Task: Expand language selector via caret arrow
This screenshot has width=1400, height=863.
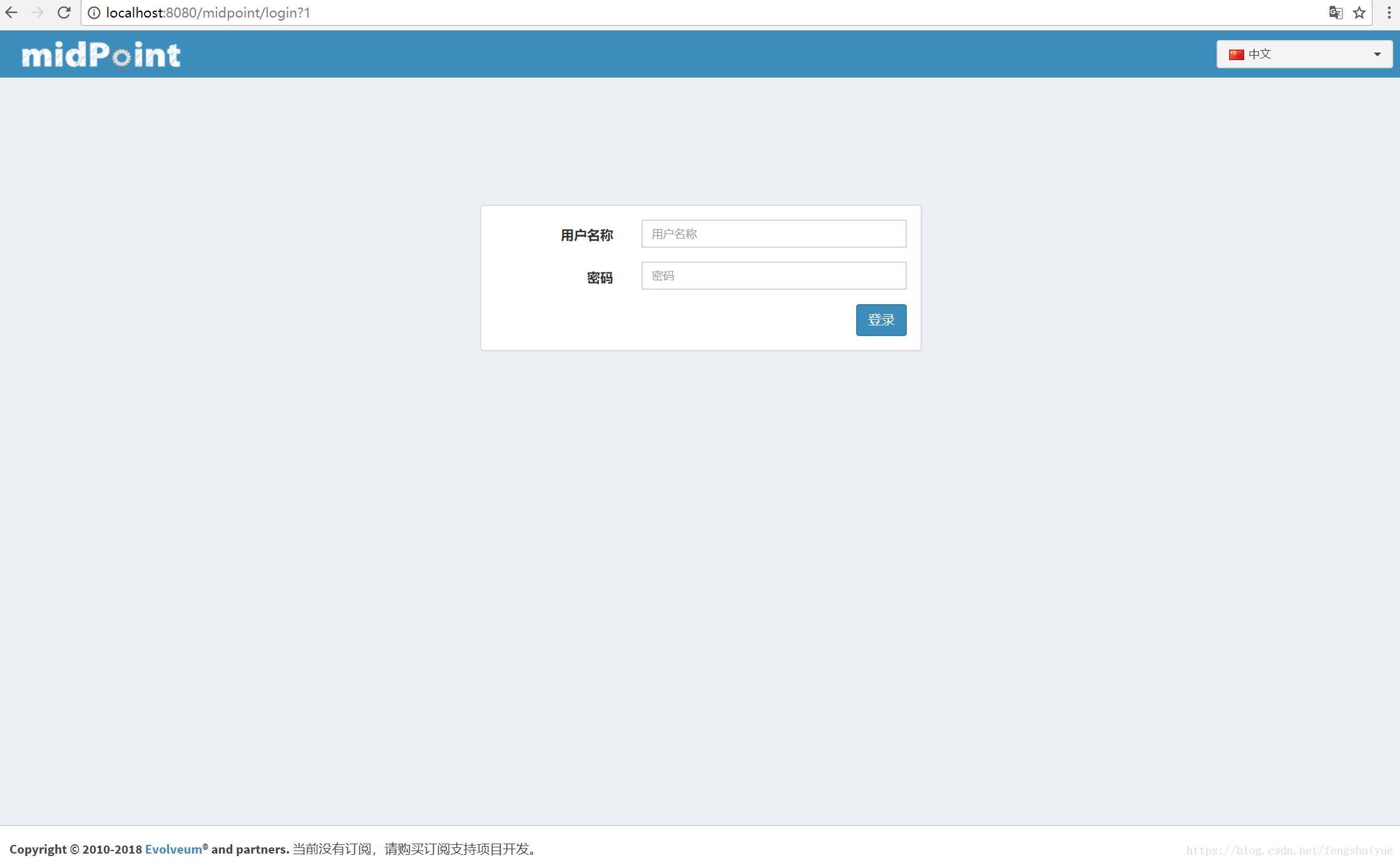Action: coord(1377,54)
